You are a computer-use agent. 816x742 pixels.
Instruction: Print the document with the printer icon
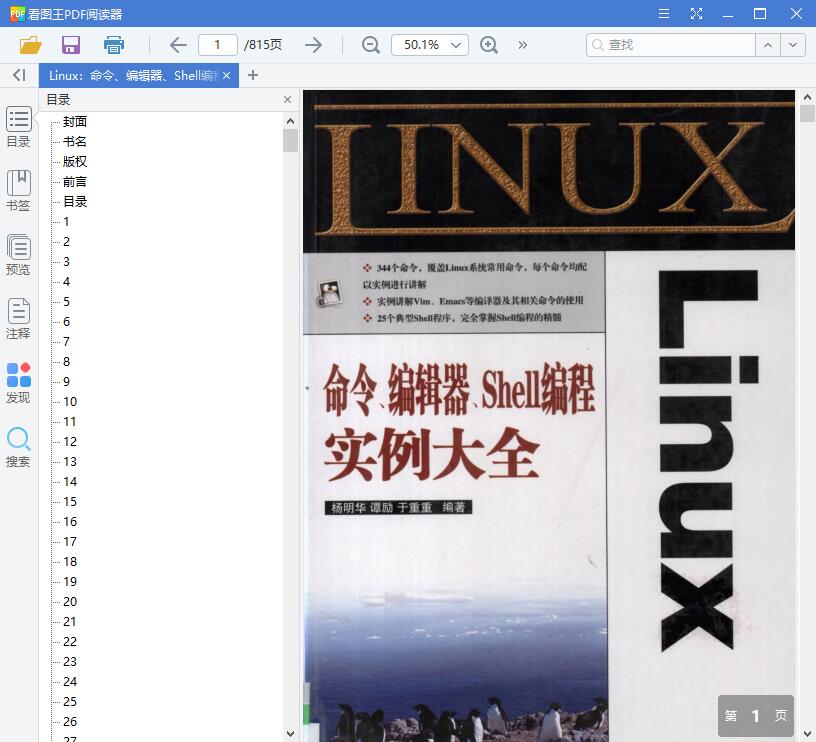click(x=113, y=45)
